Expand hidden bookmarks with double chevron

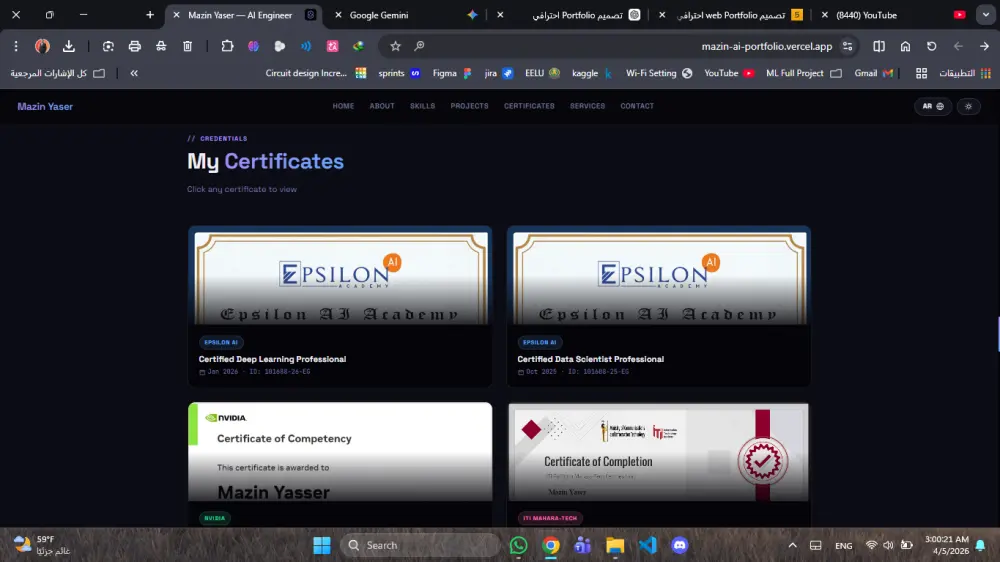[134, 73]
